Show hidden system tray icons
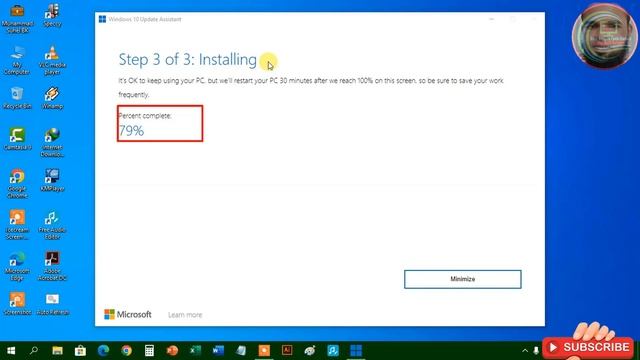640x360 pixels. click(x=525, y=351)
